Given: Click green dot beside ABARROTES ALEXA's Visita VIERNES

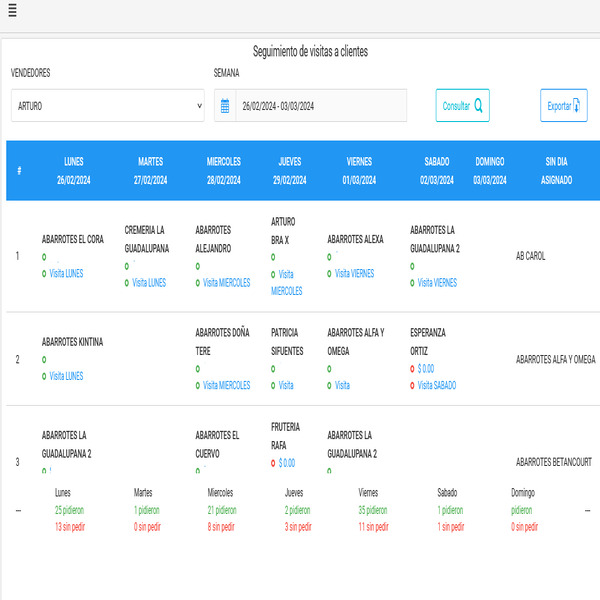Looking at the screenshot, I should pyautogui.click(x=329, y=273).
